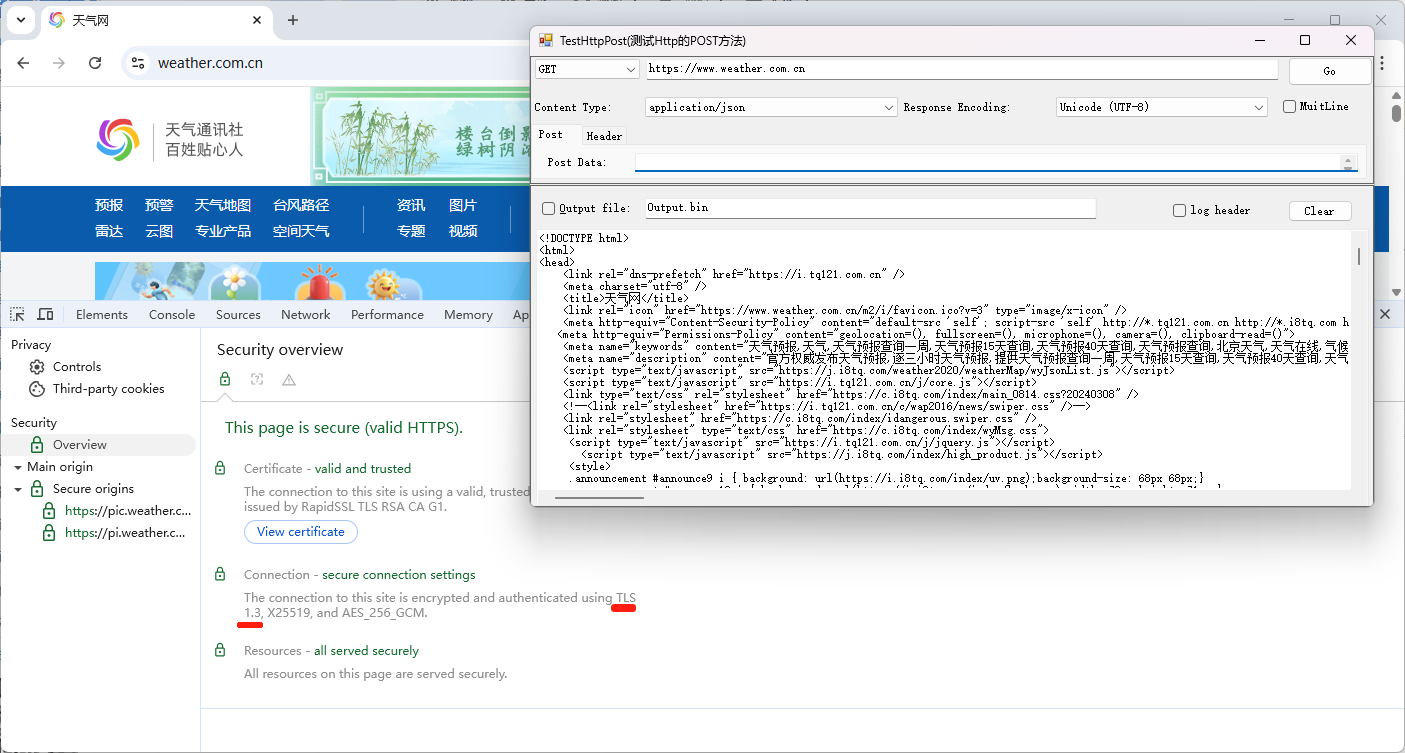Click the Chrome address bar weather.com.cn
Image resolution: width=1405 pixels, height=753 pixels.
click(x=210, y=63)
